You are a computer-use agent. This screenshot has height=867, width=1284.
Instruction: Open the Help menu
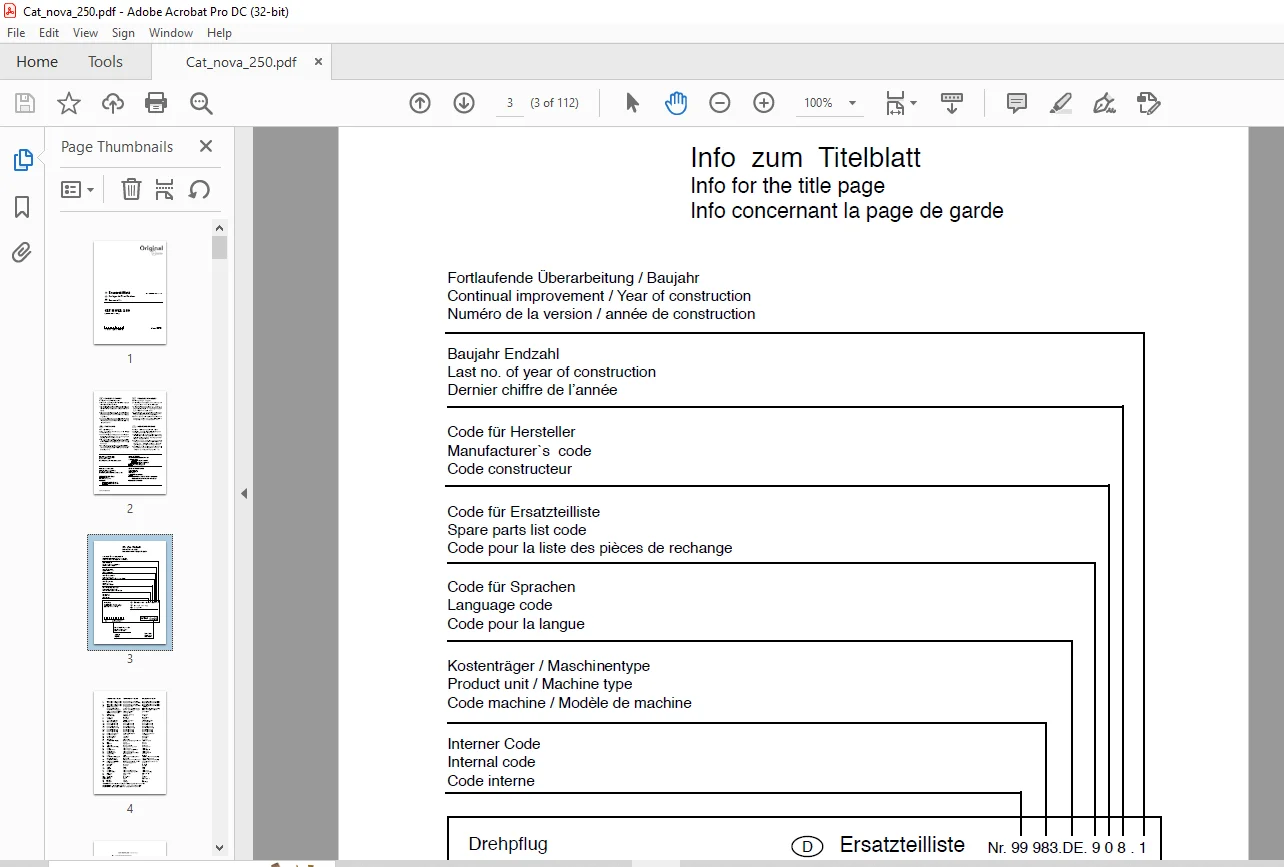[x=219, y=33]
